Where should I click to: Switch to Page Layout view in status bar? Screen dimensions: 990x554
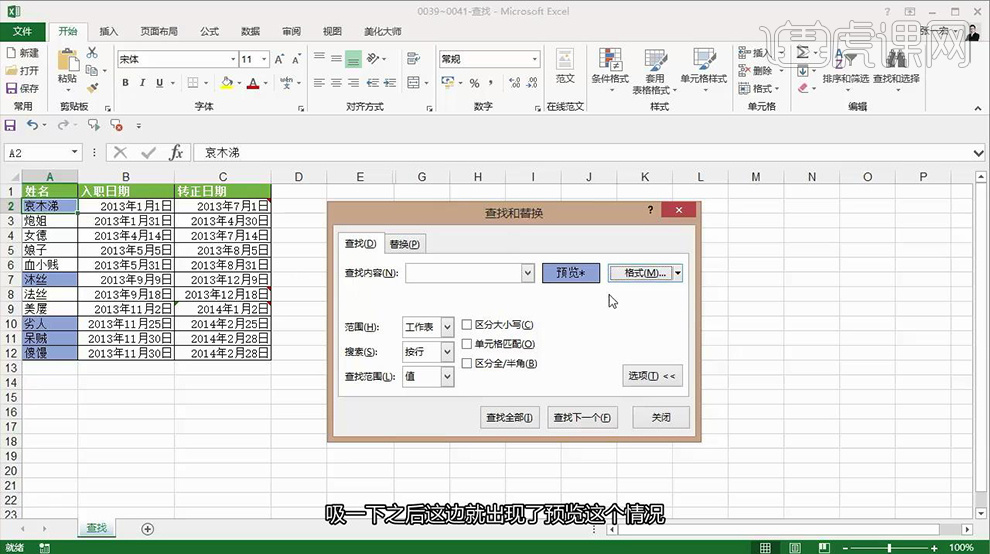coord(795,547)
